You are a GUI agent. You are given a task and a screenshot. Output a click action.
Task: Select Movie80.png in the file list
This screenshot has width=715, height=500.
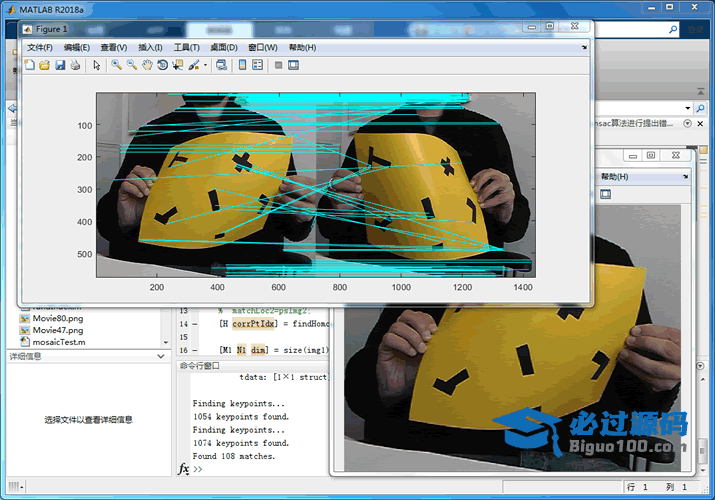pyautogui.click(x=56, y=318)
